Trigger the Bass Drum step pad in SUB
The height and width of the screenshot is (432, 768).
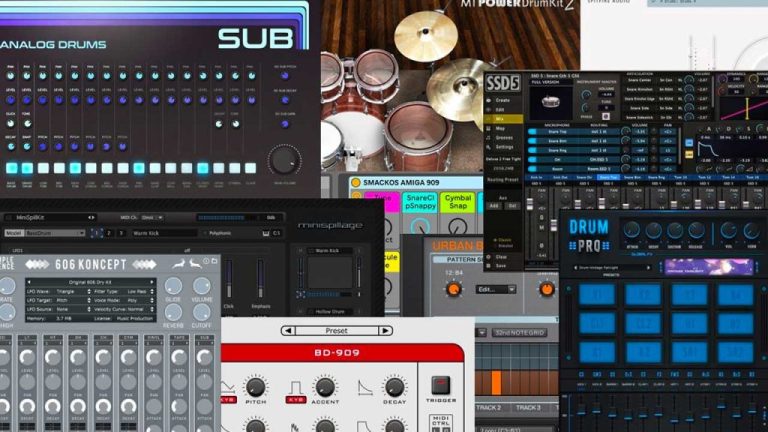click(x=11, y=168)
